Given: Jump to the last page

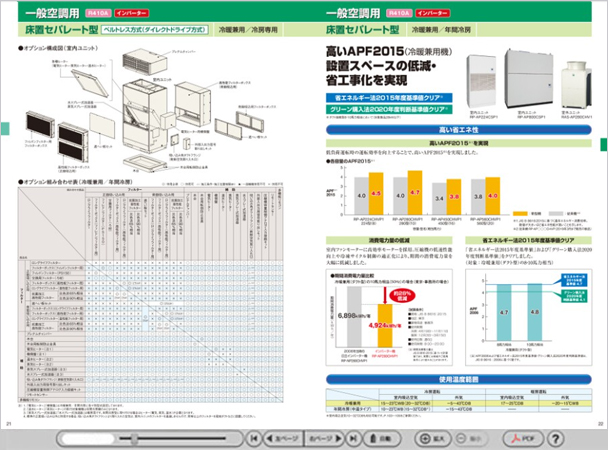Looking at the screenshot, I should (353, 438).
